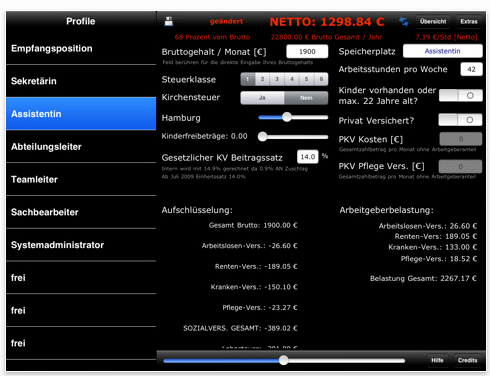Click the Aufschlüsselung heading
The height and width of the screenshot is (376, 490).
[x=197, y=210]
